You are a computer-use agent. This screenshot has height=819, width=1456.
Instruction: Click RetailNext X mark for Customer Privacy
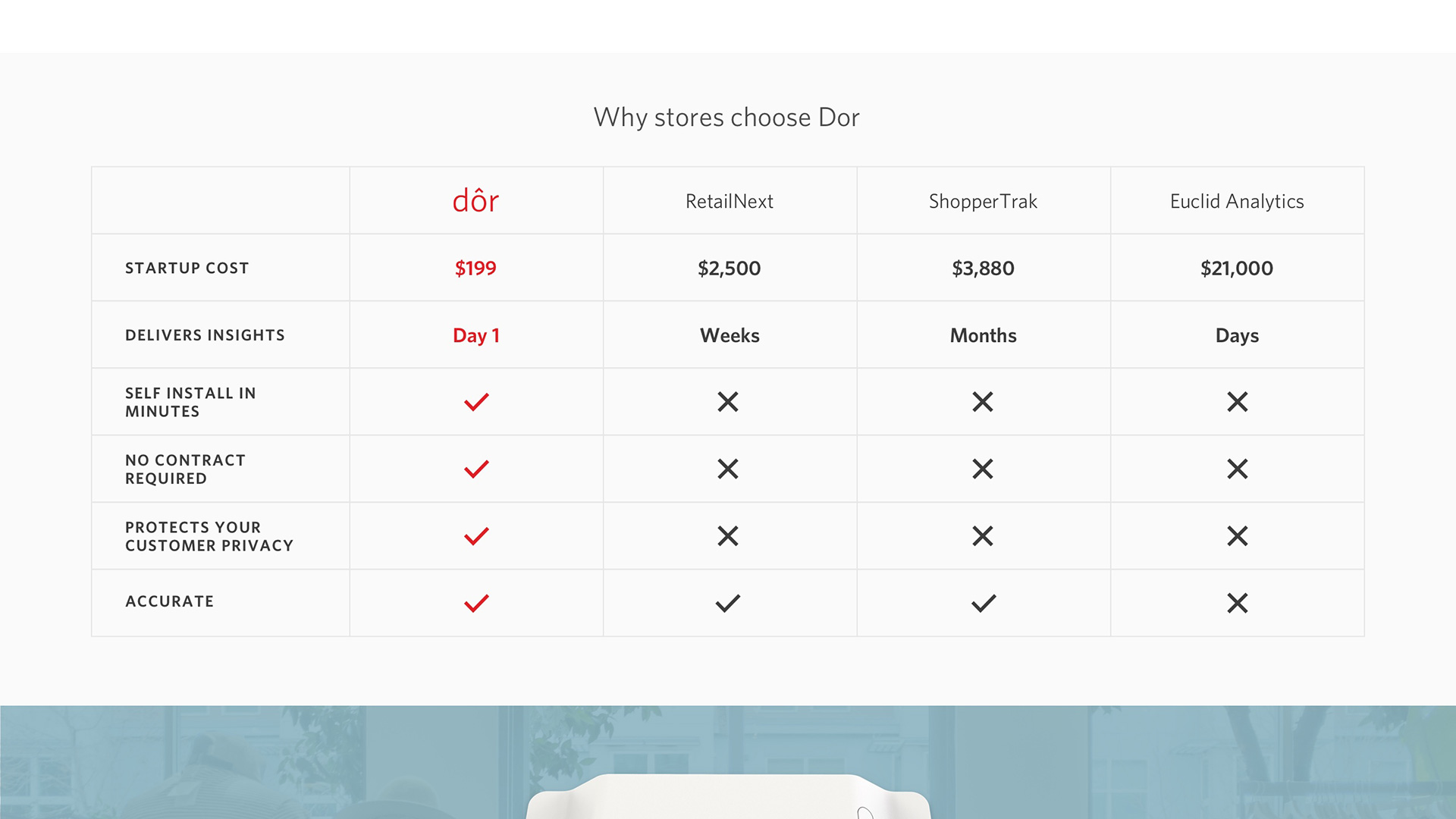(x=728, y=536)
